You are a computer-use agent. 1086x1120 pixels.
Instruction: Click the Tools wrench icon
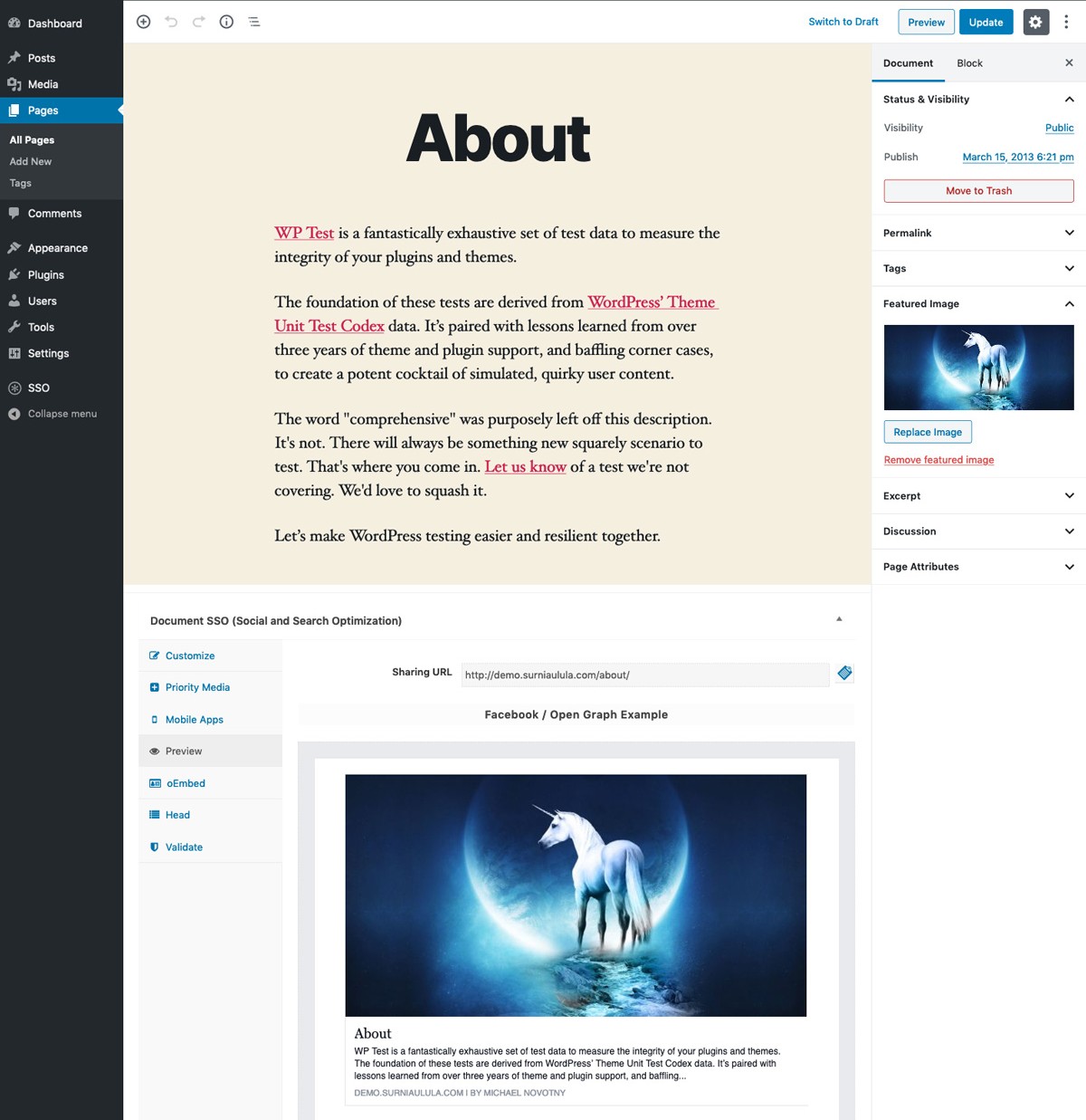[14, 327]
